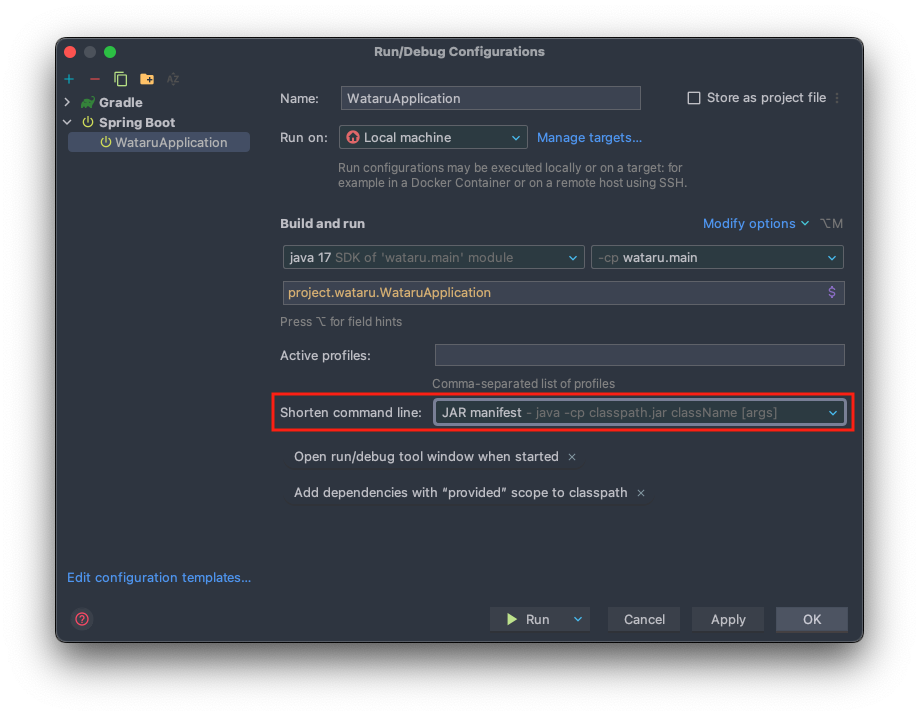
Task: Open help with question mark icon
Action: pos(82,619)
